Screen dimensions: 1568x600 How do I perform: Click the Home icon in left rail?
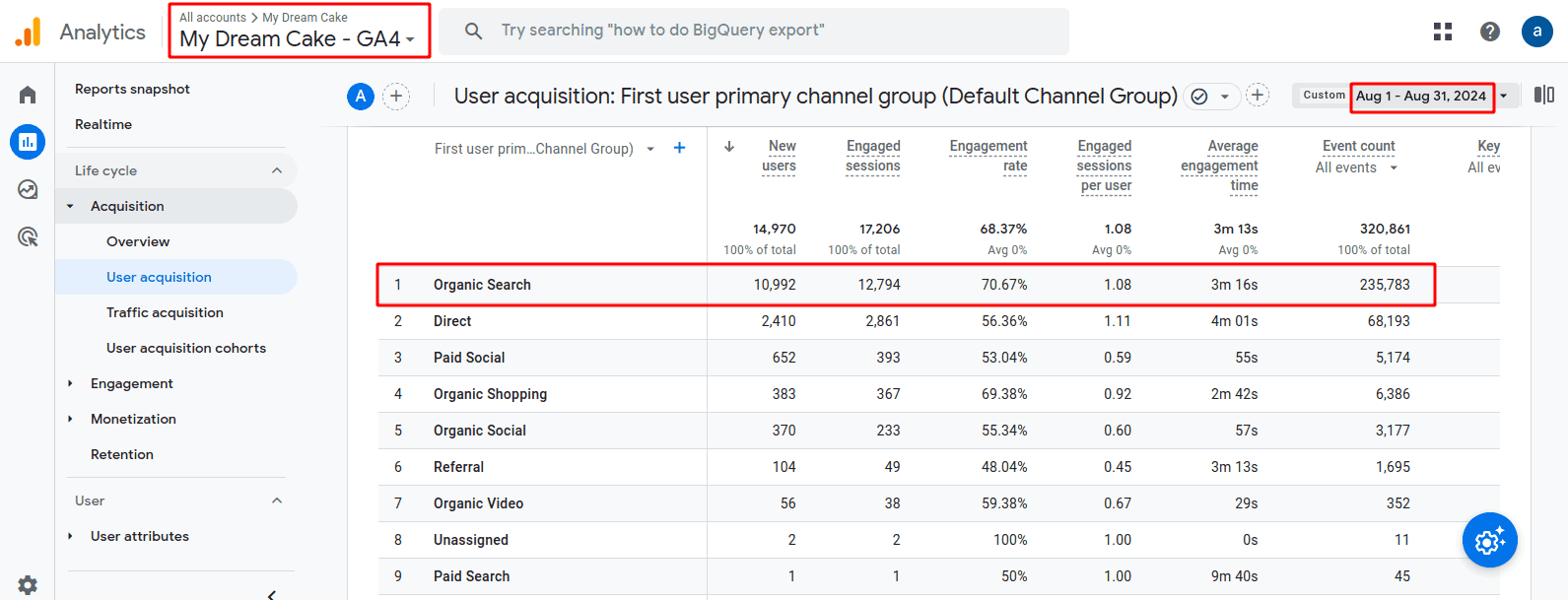click(x=28, y=95)
